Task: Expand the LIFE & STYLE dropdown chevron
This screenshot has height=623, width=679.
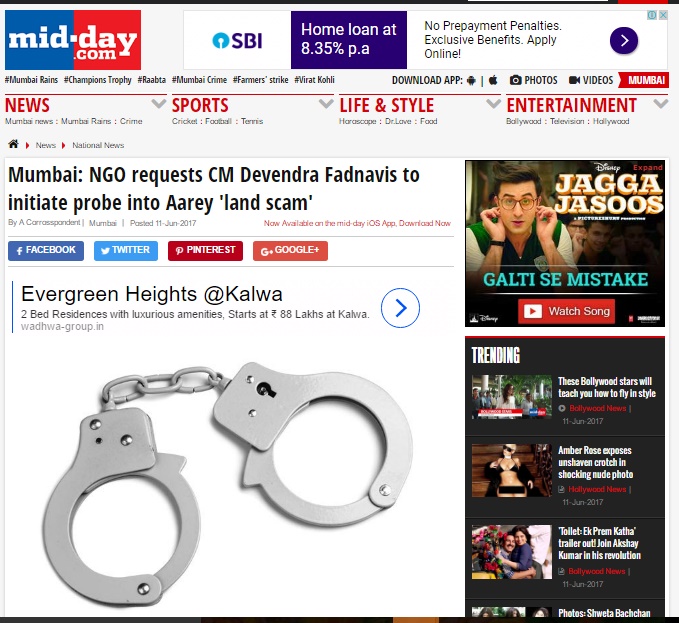Action: click(x=493, y=104)
